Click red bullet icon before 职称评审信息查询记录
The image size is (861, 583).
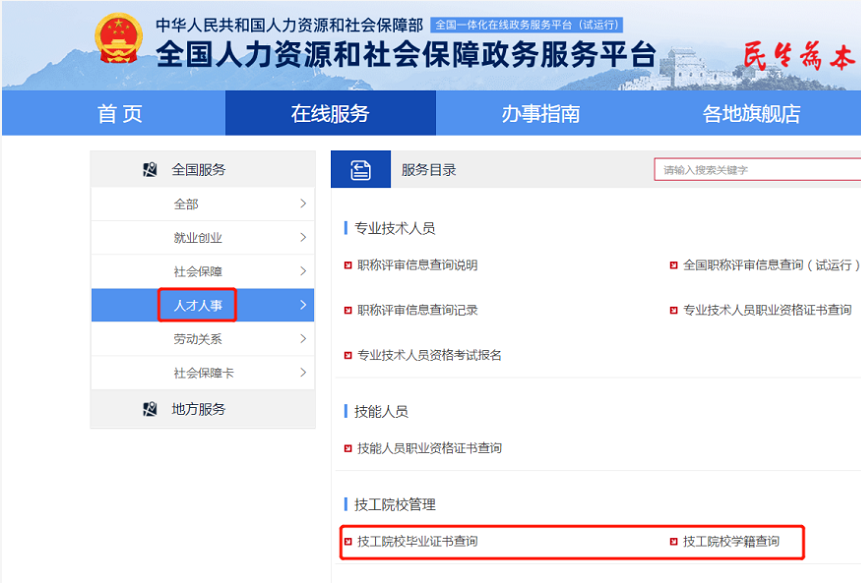pyautogui.click(x=348, y=311)
